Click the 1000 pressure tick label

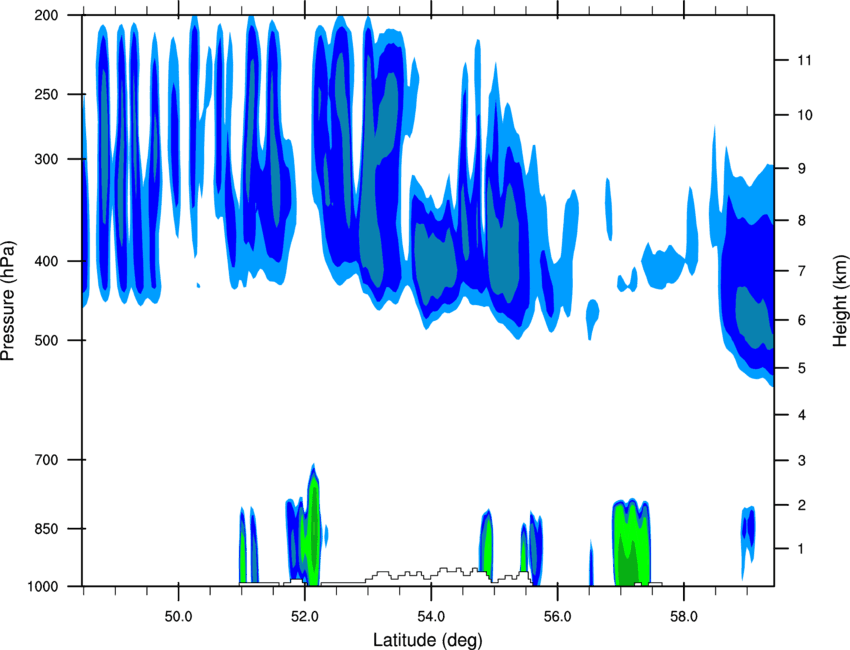pyautogui.click(x=42, y=587)
